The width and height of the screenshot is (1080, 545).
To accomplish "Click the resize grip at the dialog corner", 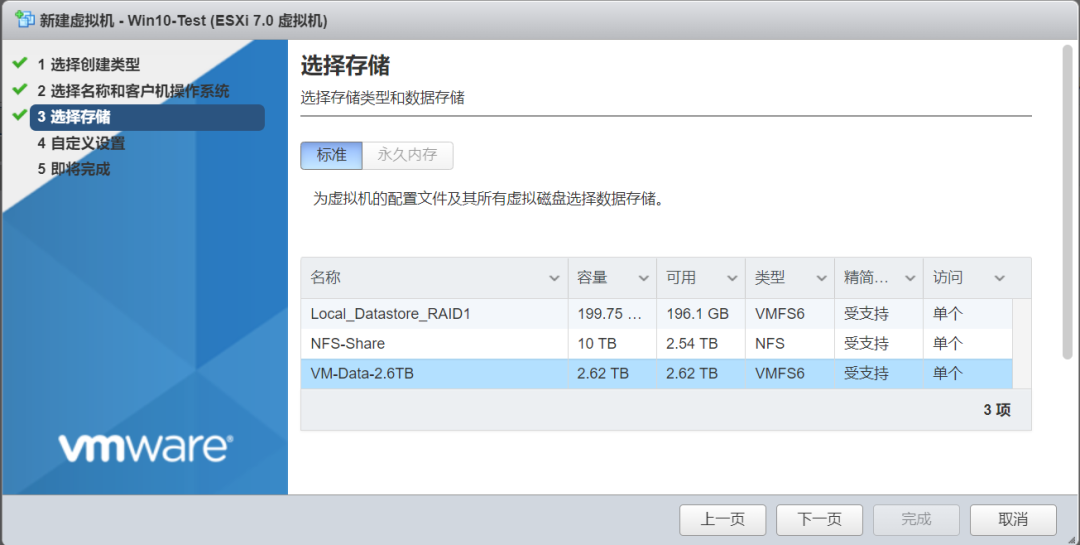I will (x=1072, y=538).
